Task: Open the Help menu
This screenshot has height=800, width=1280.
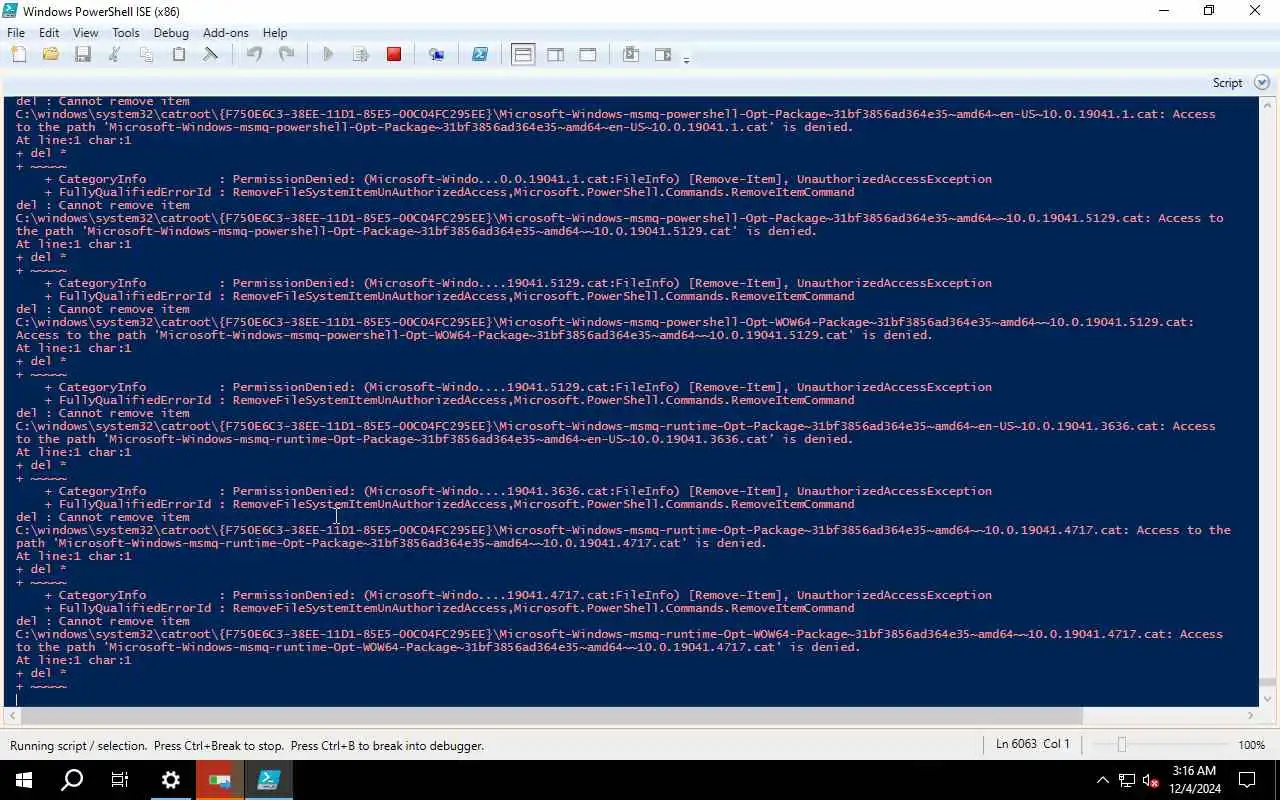Action: (x=275, y=33)
